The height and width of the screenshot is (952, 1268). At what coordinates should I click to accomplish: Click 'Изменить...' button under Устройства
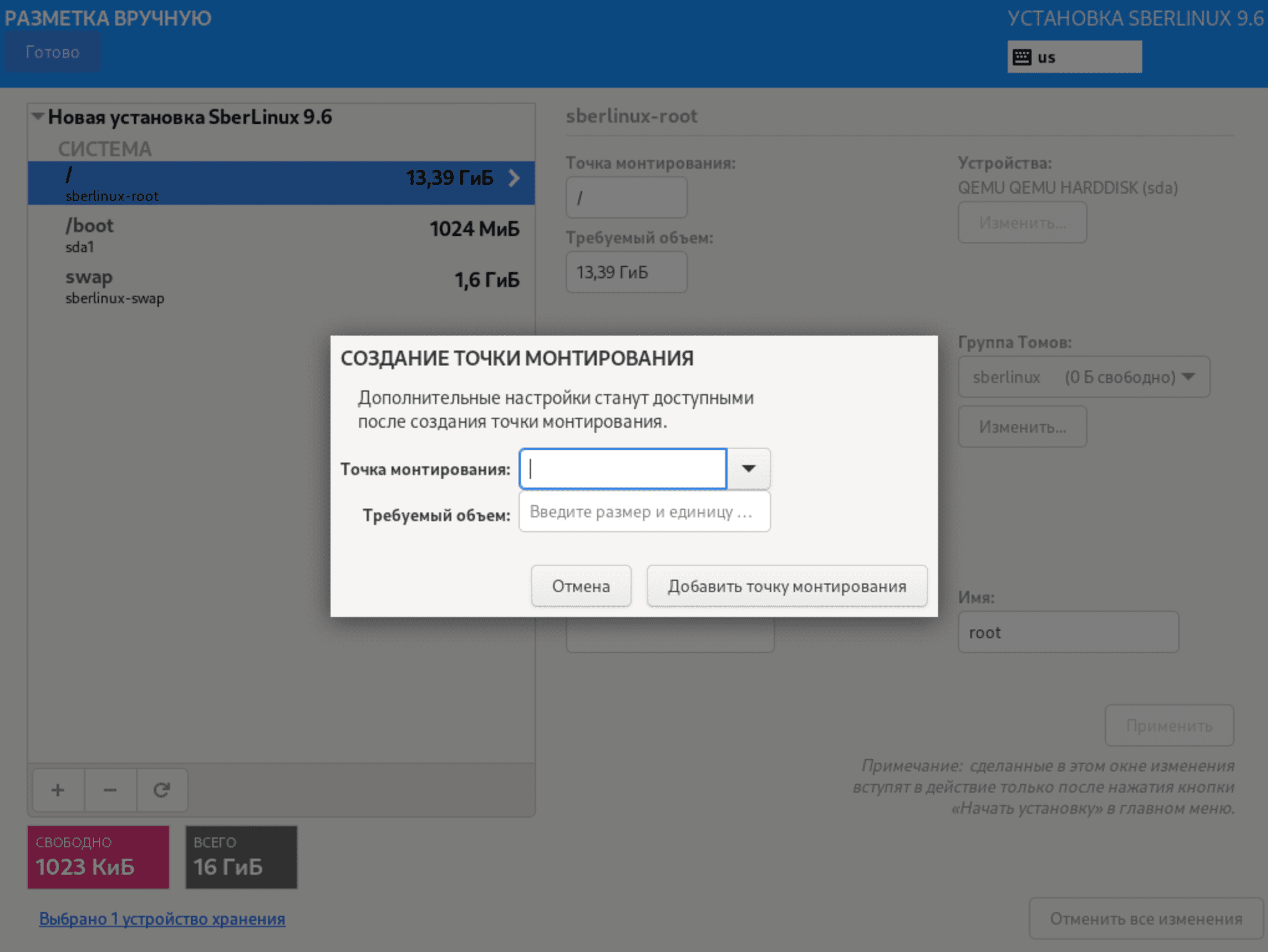(x=1022, y=222)
